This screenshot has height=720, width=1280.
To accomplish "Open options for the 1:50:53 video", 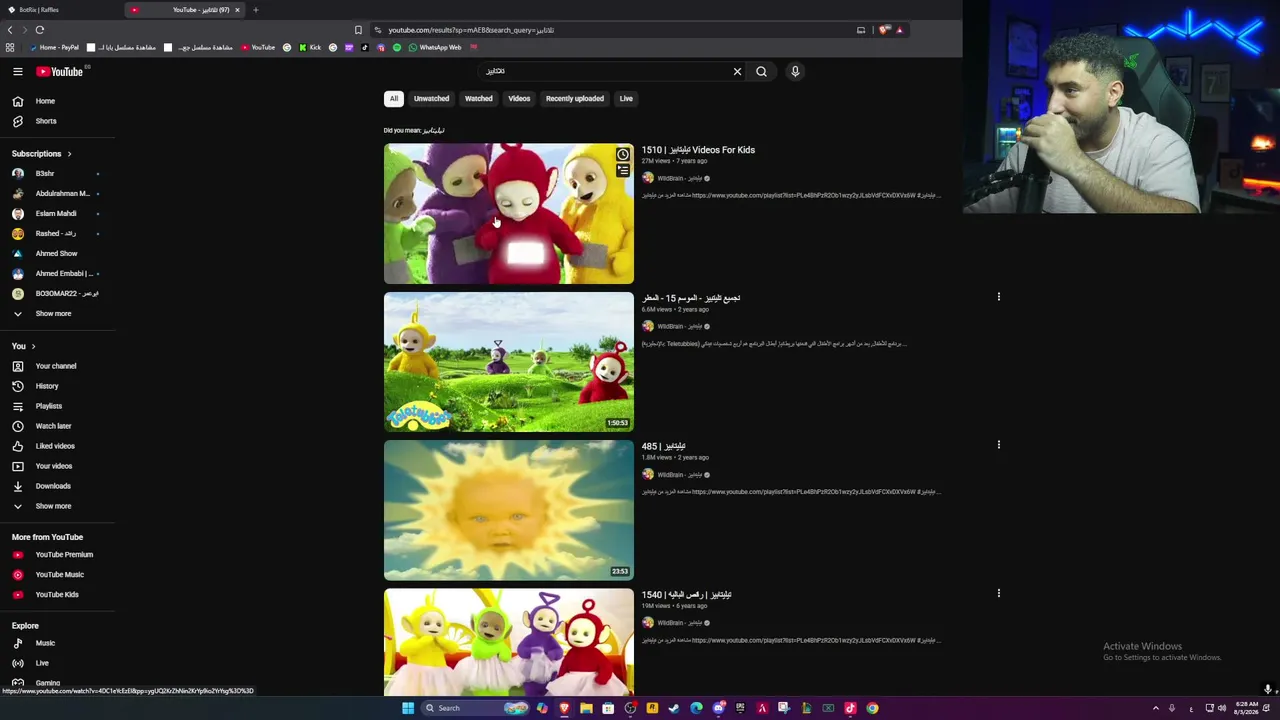I will click(998, 297).
